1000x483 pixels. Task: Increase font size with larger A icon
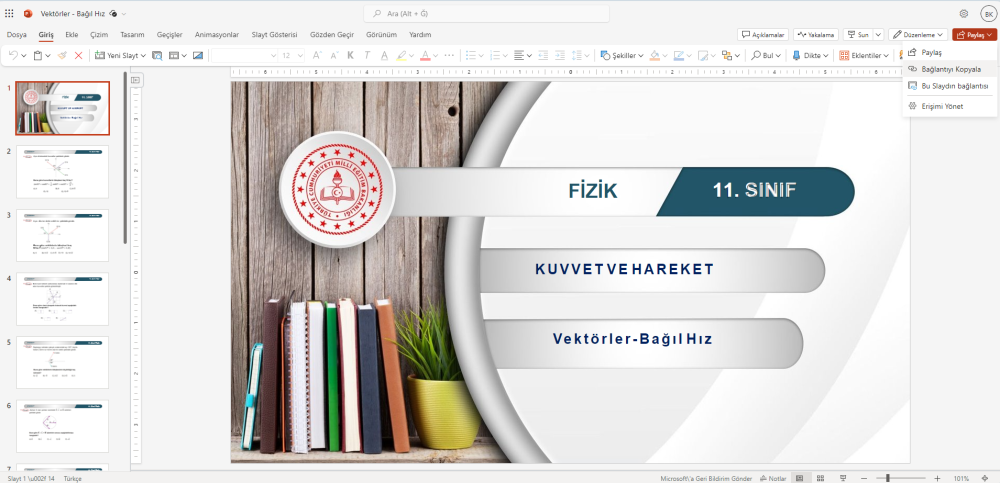tap(317, 56)
